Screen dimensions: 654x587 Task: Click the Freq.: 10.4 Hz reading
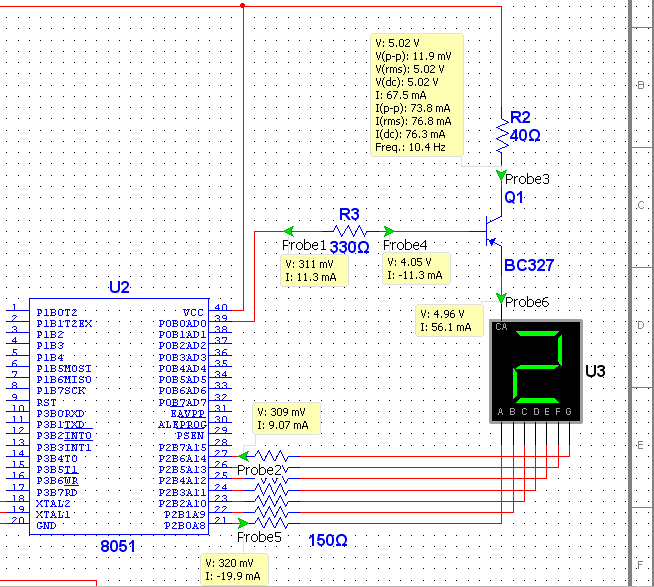click(x=410, y=147)
